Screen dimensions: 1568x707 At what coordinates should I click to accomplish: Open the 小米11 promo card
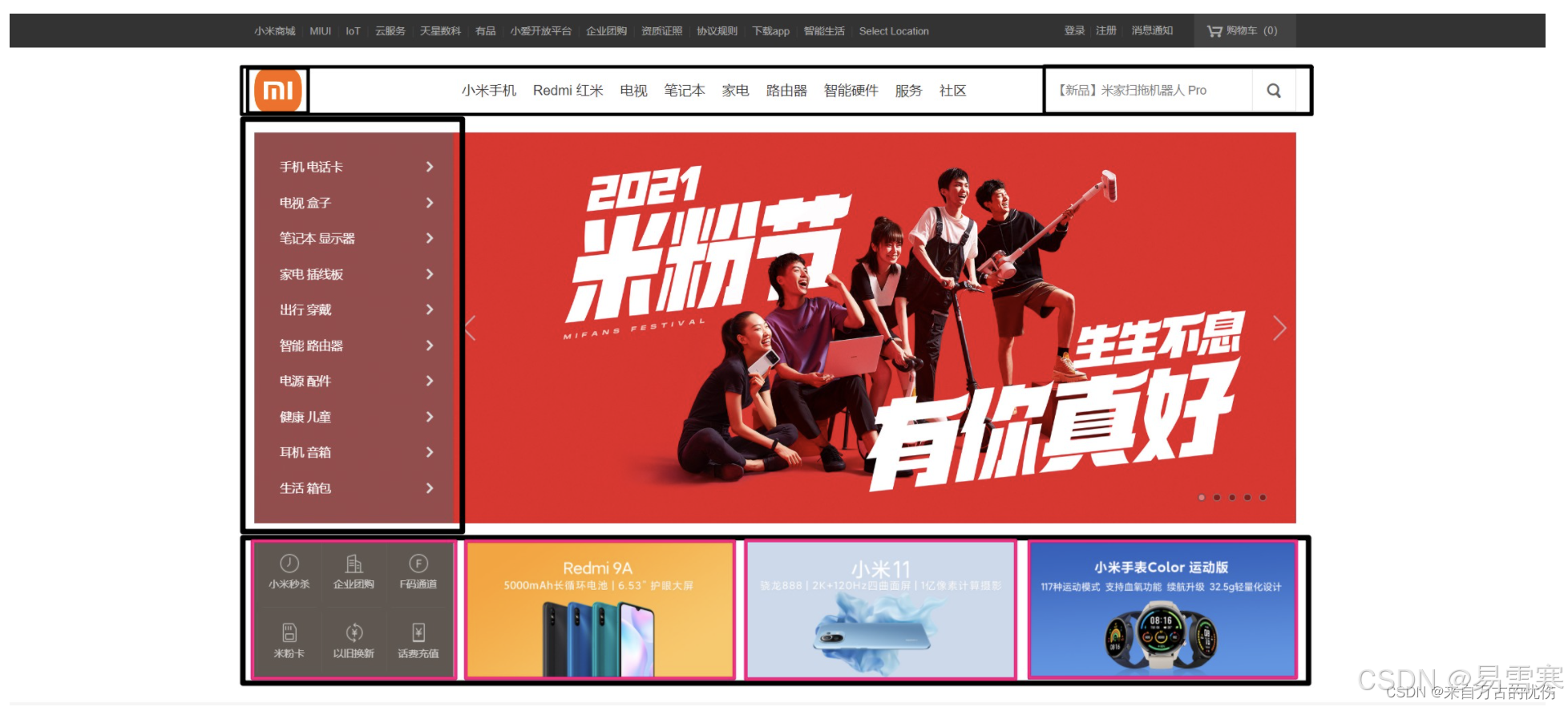pos(881,610)
